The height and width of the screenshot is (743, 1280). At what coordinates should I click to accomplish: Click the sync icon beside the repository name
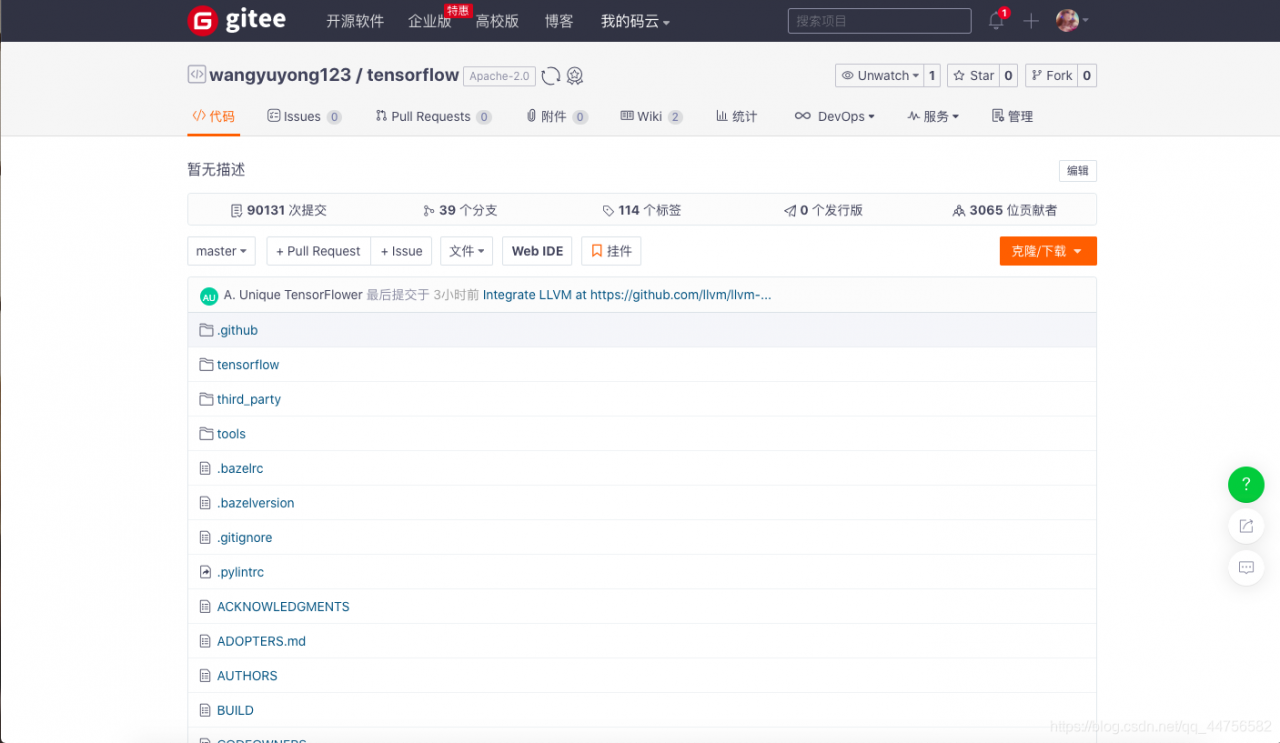(x=551, y=75)
